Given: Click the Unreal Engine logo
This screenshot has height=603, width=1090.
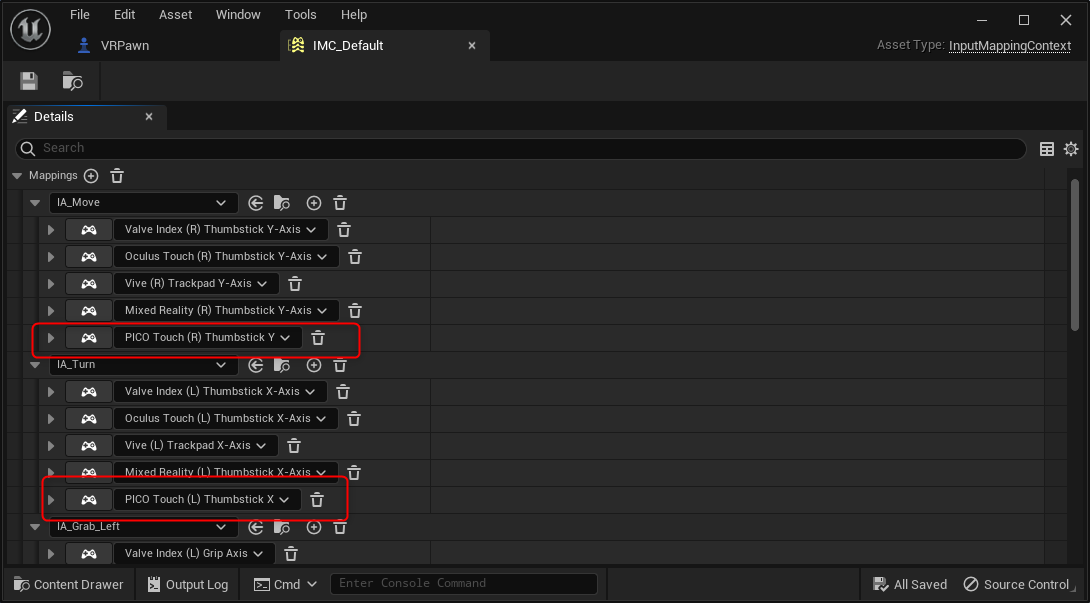Looking at the screenshot, I should pyautogui.click(x=31, y=29).
